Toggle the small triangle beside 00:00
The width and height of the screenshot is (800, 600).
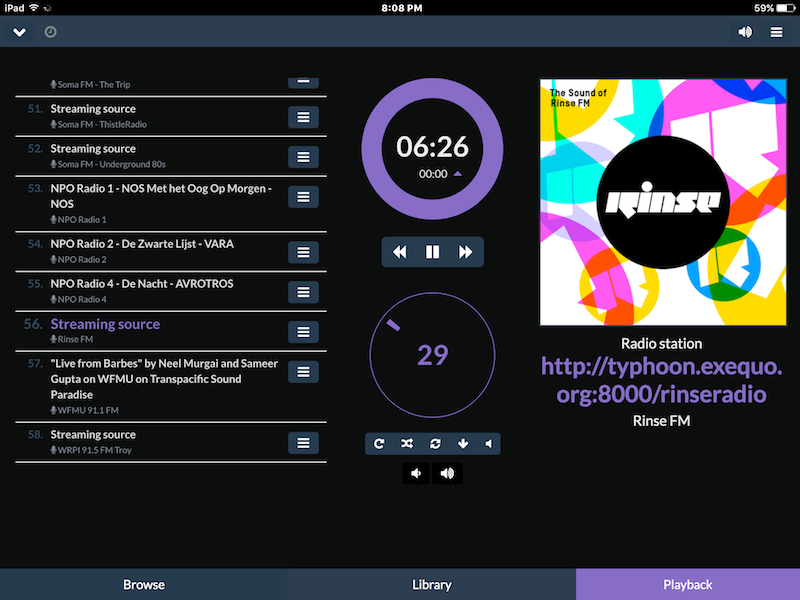click(458, 174)
